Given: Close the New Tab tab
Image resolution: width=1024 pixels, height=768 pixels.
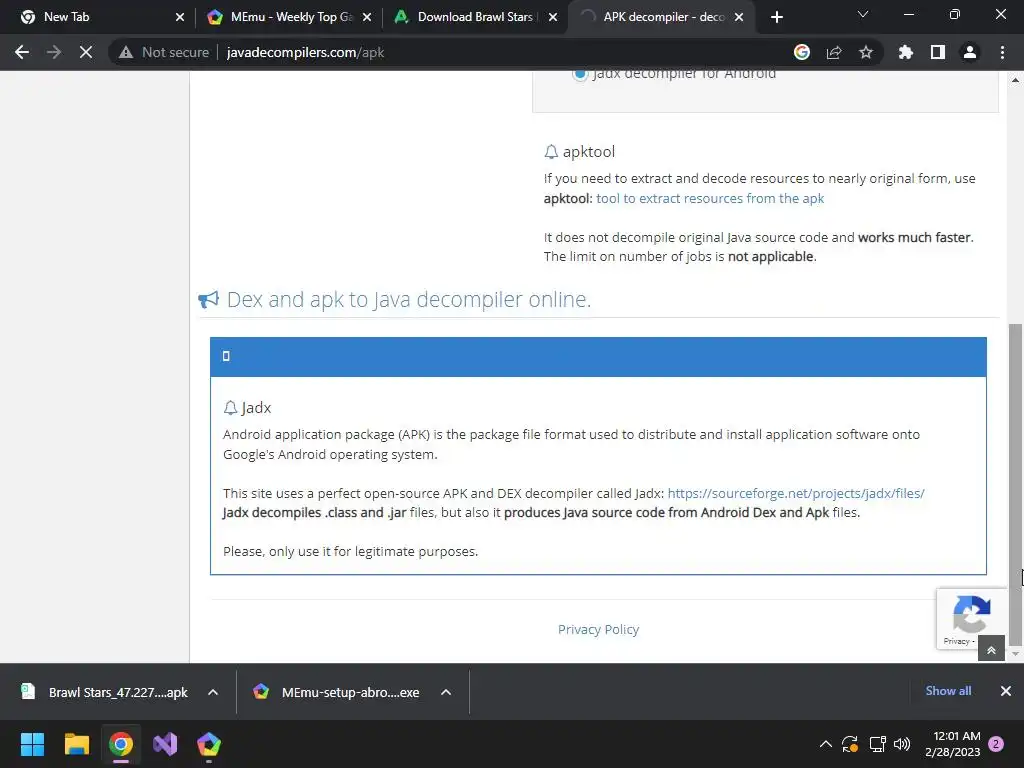Looking at the screenshot, I should tap(180, 17).
